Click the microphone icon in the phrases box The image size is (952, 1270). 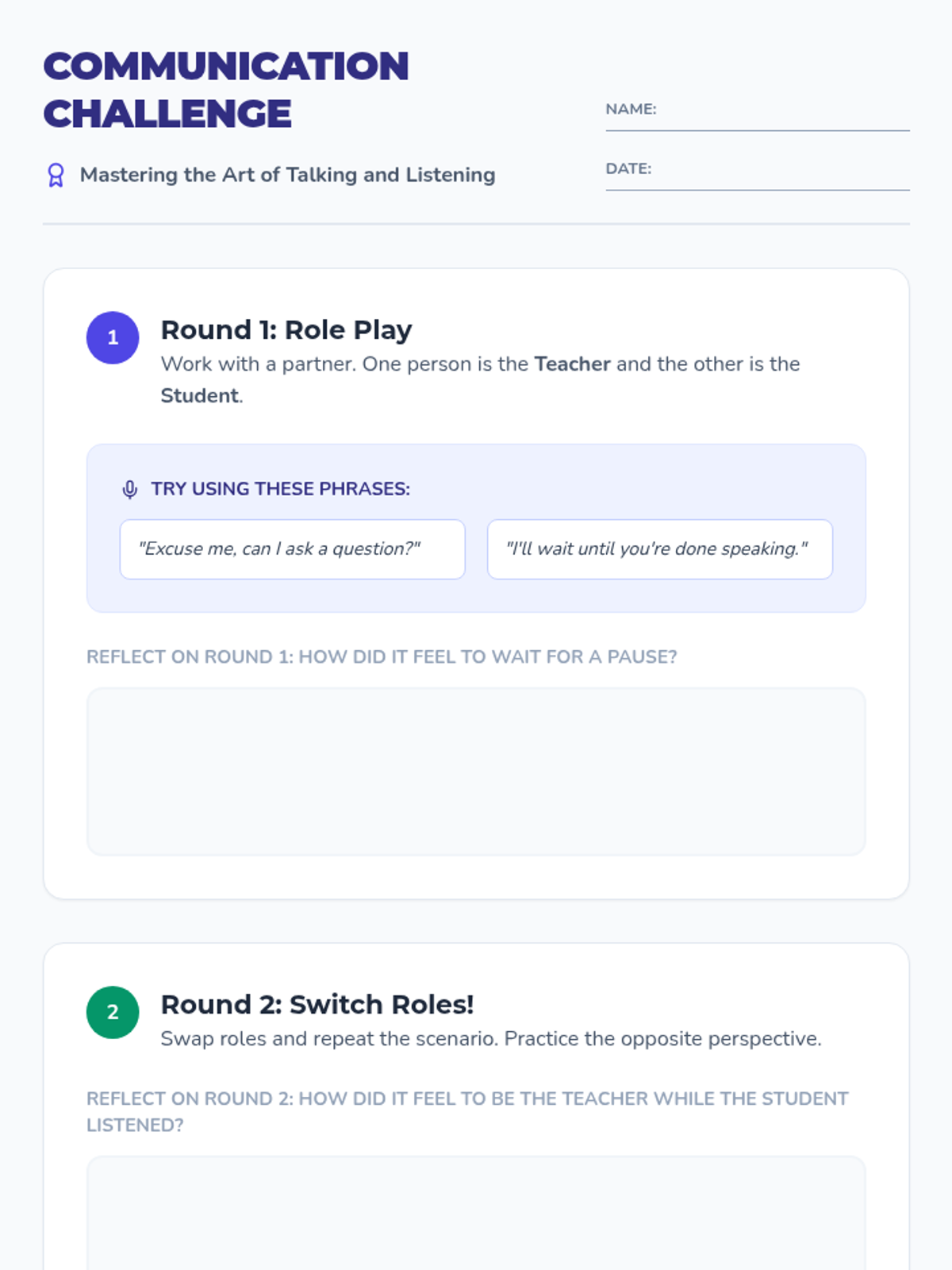[130, 489]
